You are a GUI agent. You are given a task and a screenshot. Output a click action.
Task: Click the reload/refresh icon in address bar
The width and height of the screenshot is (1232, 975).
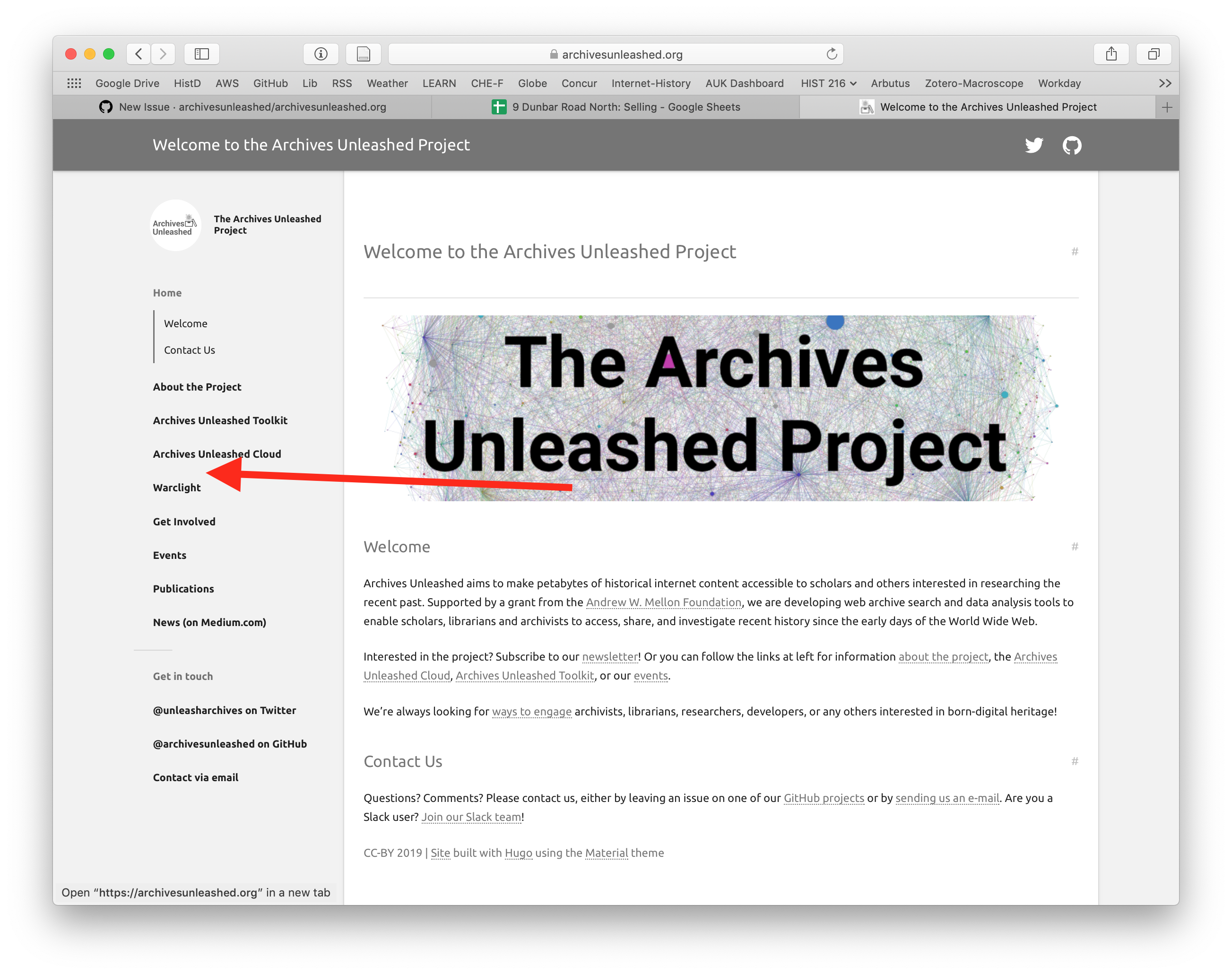coord(833,54)
